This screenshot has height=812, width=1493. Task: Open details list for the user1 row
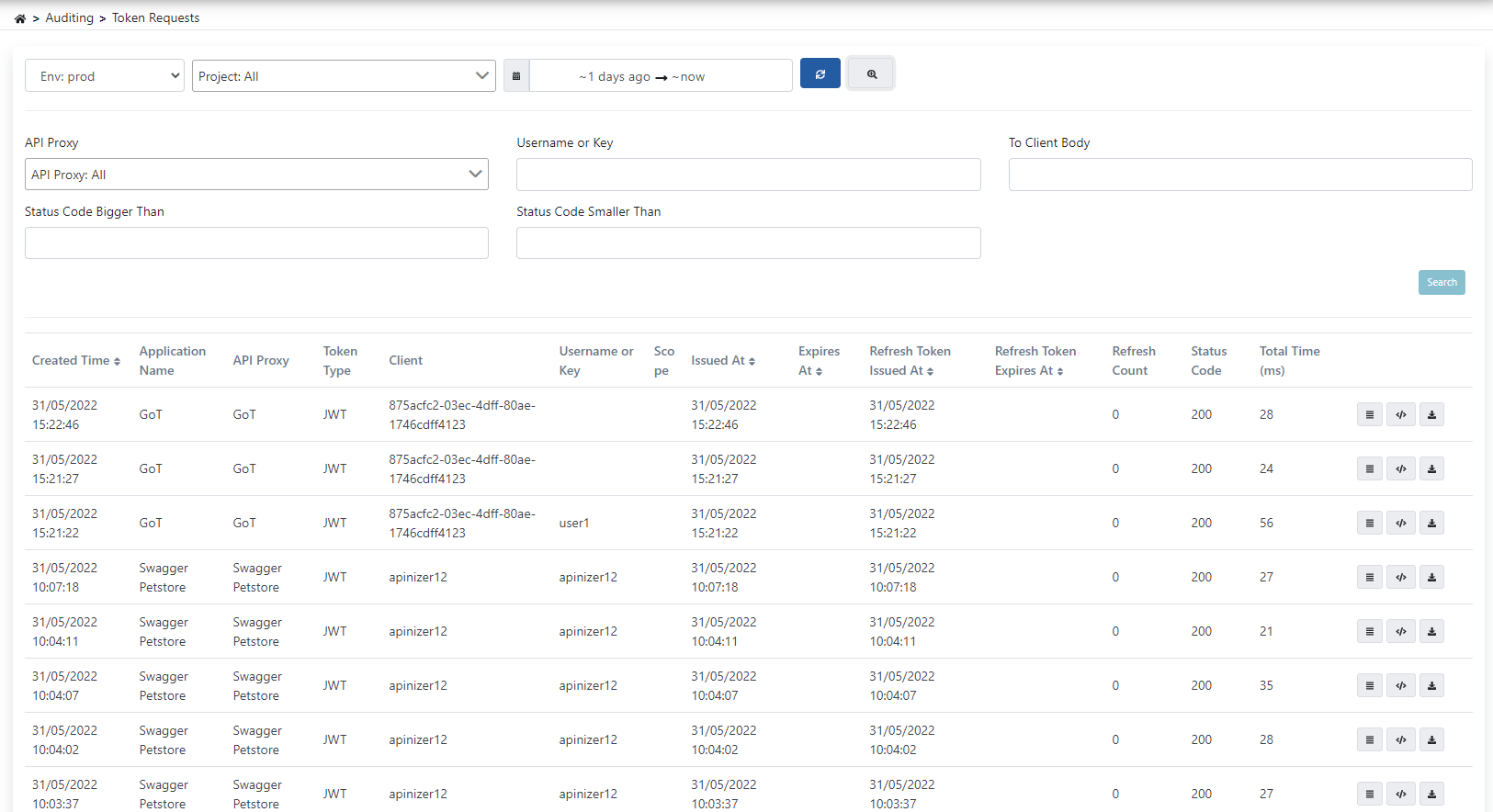1369,523
